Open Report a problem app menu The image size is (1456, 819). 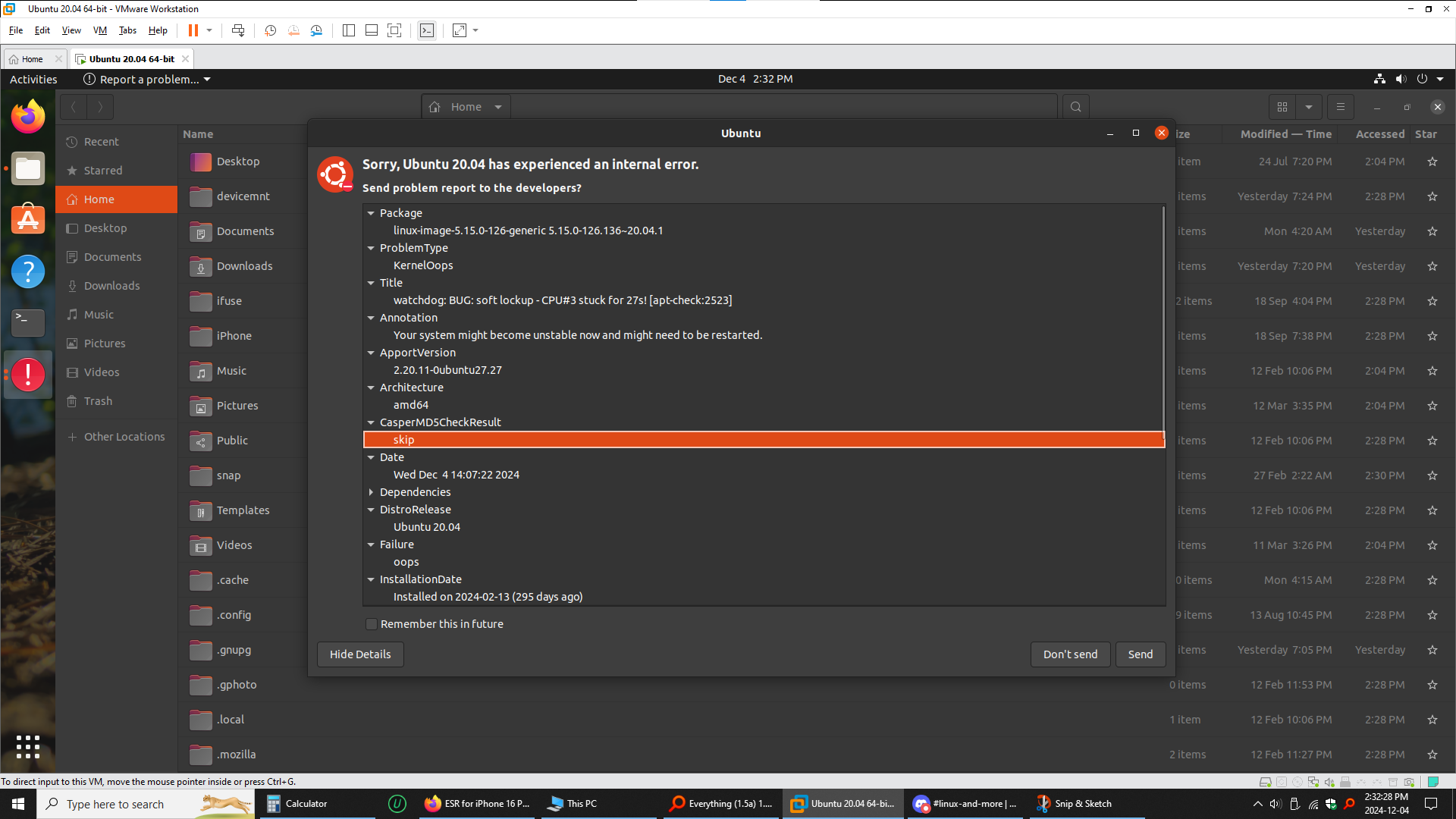[147, 79]
